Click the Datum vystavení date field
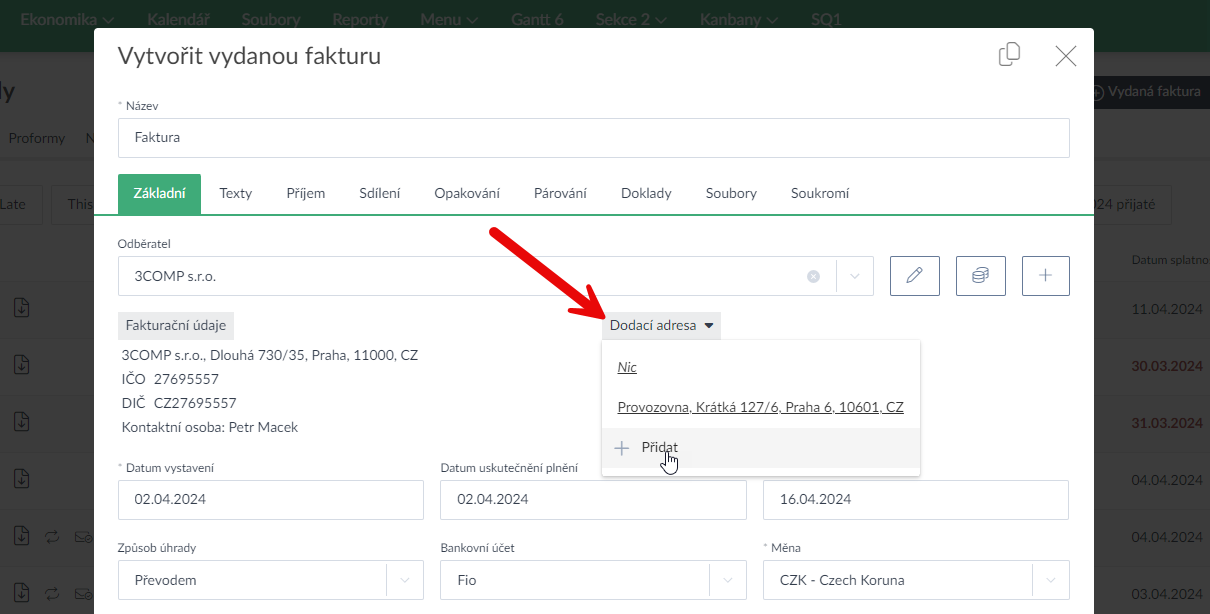Screen dimensions: 1210x614 tap(270, 500)
